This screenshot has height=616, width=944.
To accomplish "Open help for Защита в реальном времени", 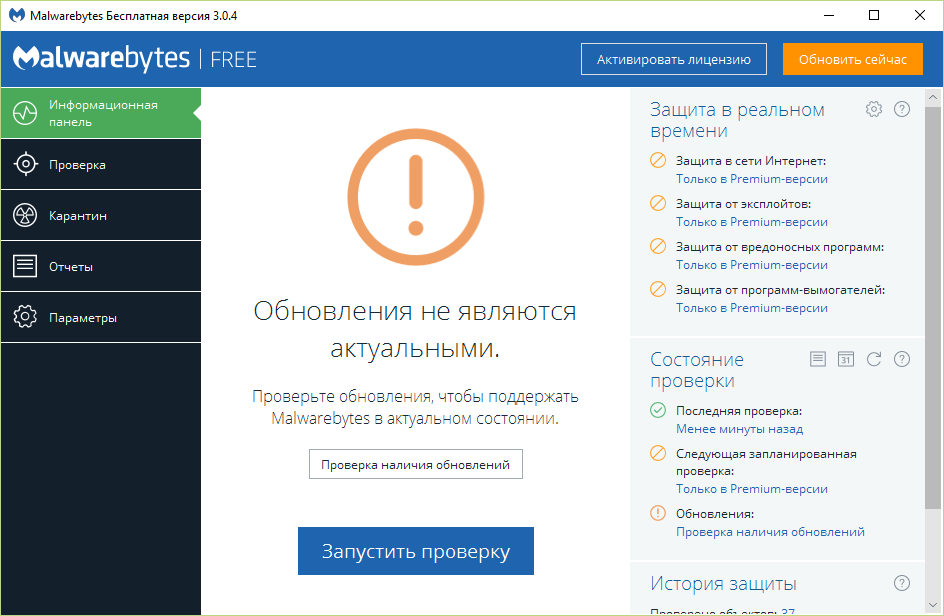I will coord(901,109).
